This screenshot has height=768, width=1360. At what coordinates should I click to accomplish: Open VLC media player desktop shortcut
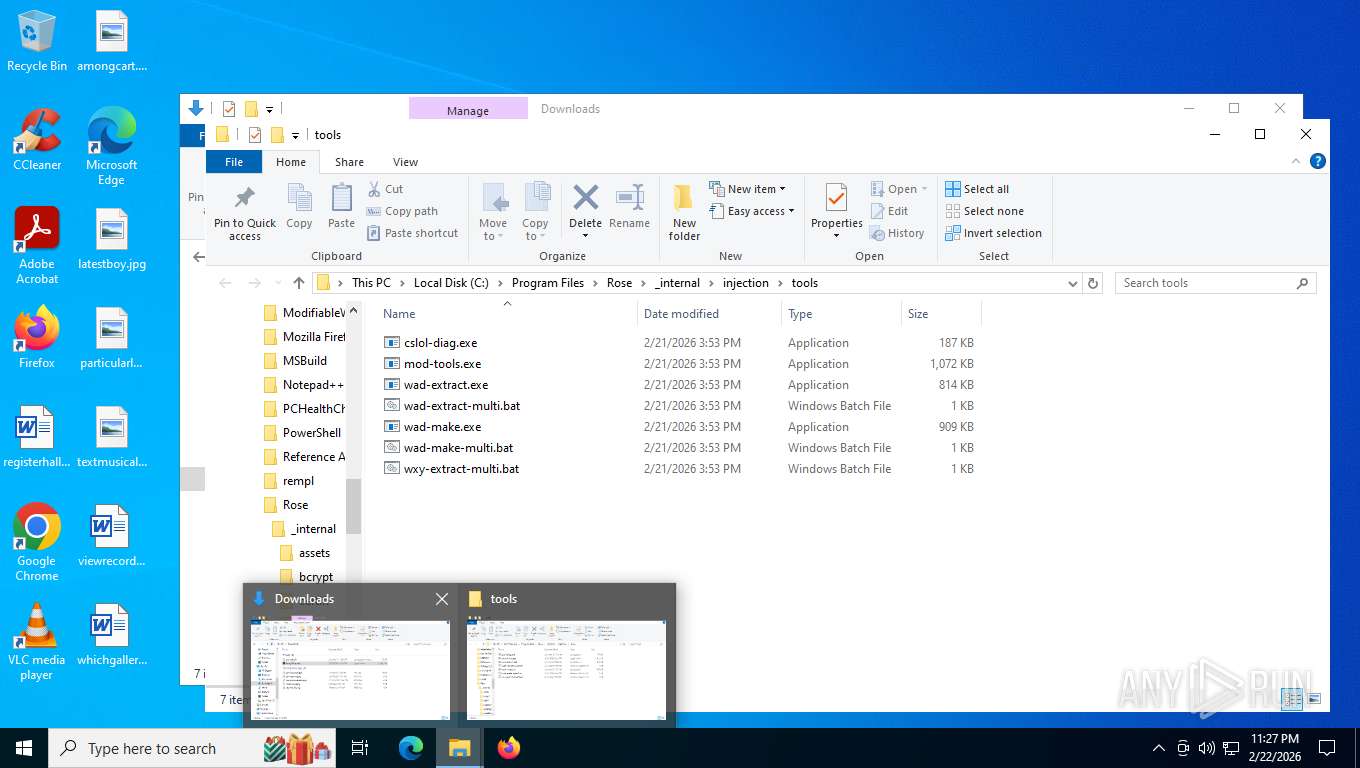click(x=37, y=642)
